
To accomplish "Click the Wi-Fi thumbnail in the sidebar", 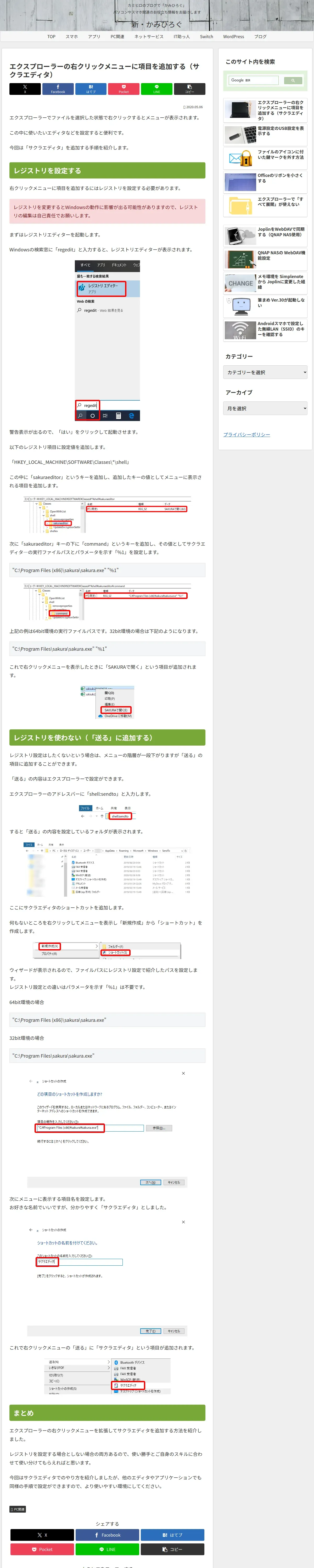I will click(240, 331).
